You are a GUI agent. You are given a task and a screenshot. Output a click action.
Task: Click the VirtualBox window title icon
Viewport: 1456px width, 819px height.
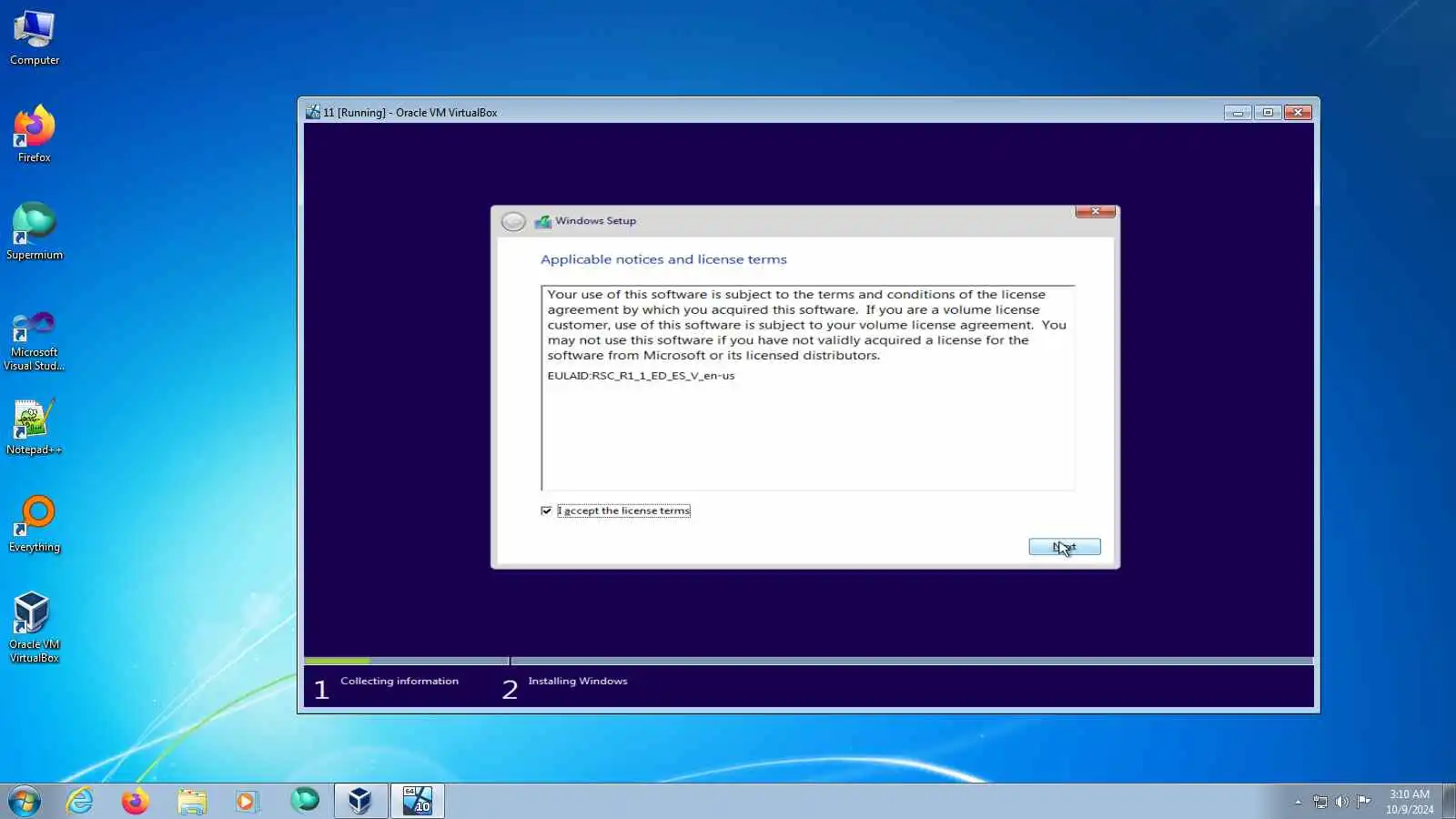(x=313, y=112)
